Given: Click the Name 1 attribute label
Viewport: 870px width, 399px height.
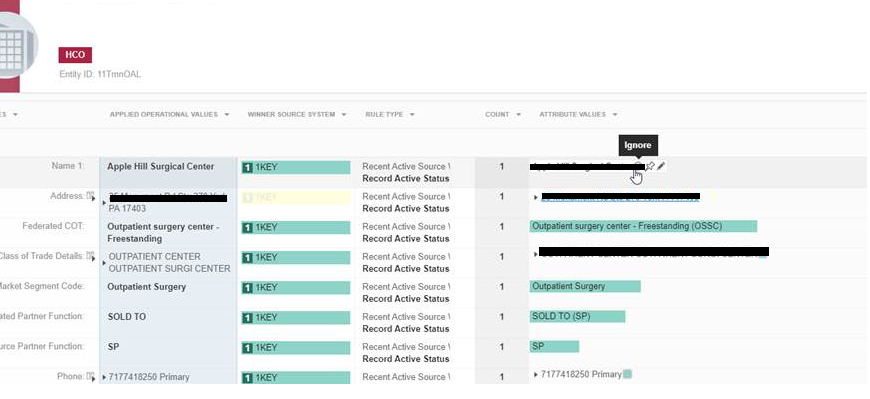Looking at the screenshot, I should [68, 166].
